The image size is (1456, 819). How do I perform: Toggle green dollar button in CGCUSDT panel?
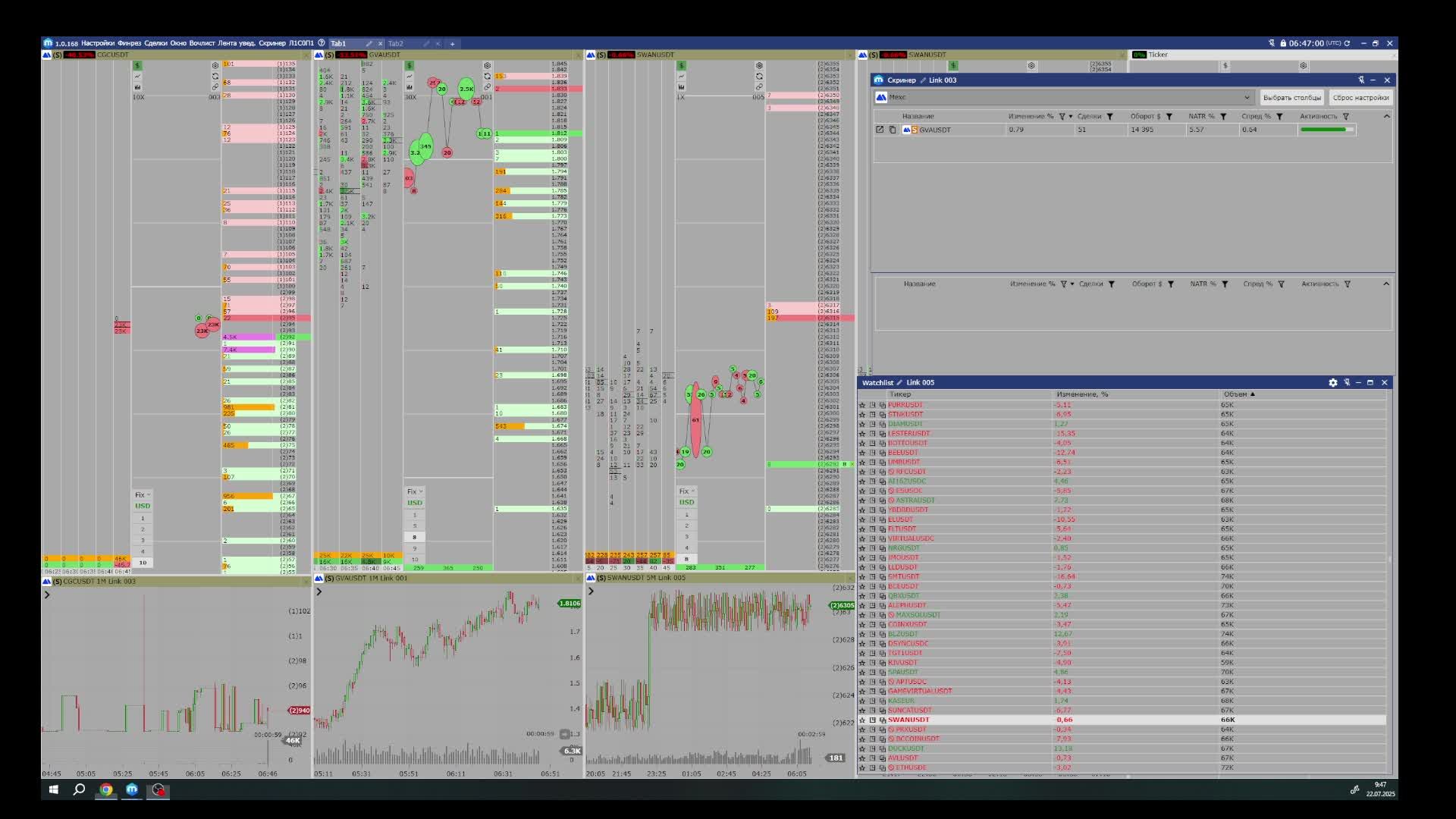137,66
